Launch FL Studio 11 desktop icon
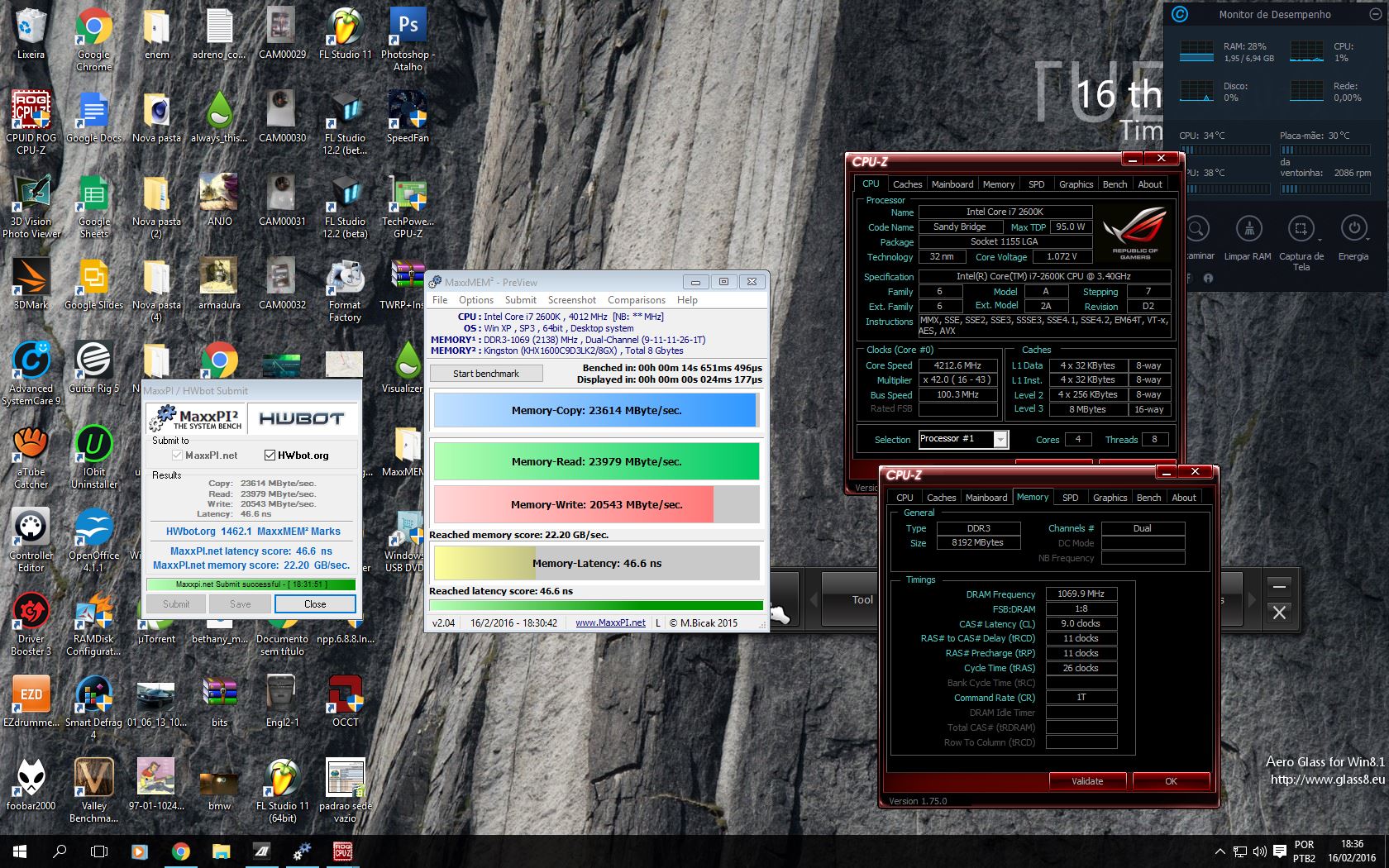The width and height of the screenshot is (1389, 868). [346, 33]
